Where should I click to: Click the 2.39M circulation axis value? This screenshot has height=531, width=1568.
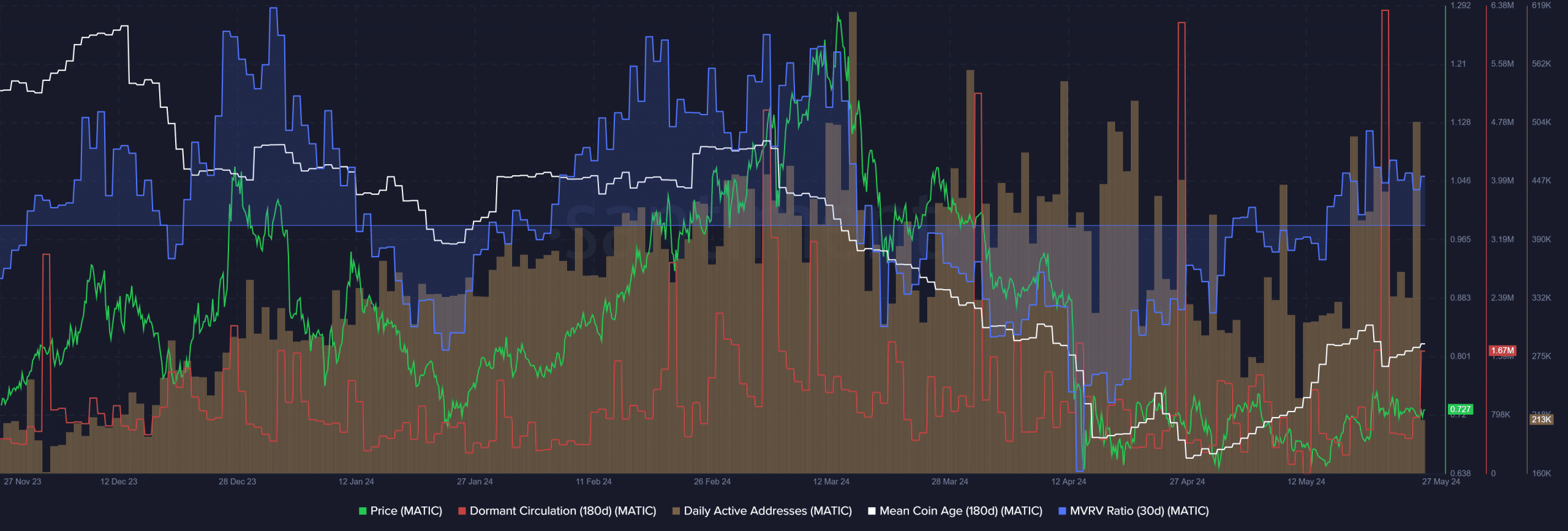click(1502, 298)
